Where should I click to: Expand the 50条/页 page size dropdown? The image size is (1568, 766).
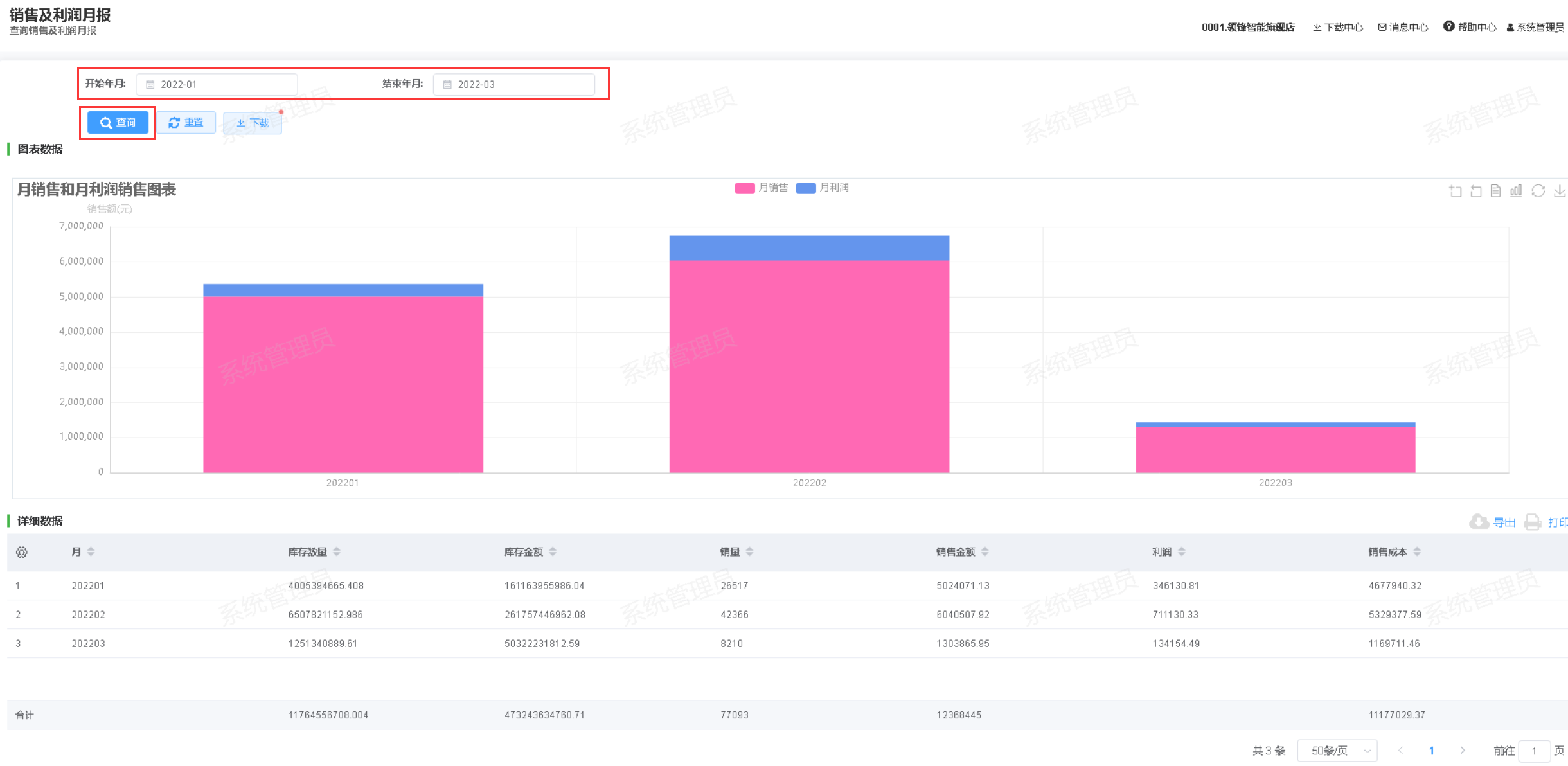click(x=1337, y=751)
